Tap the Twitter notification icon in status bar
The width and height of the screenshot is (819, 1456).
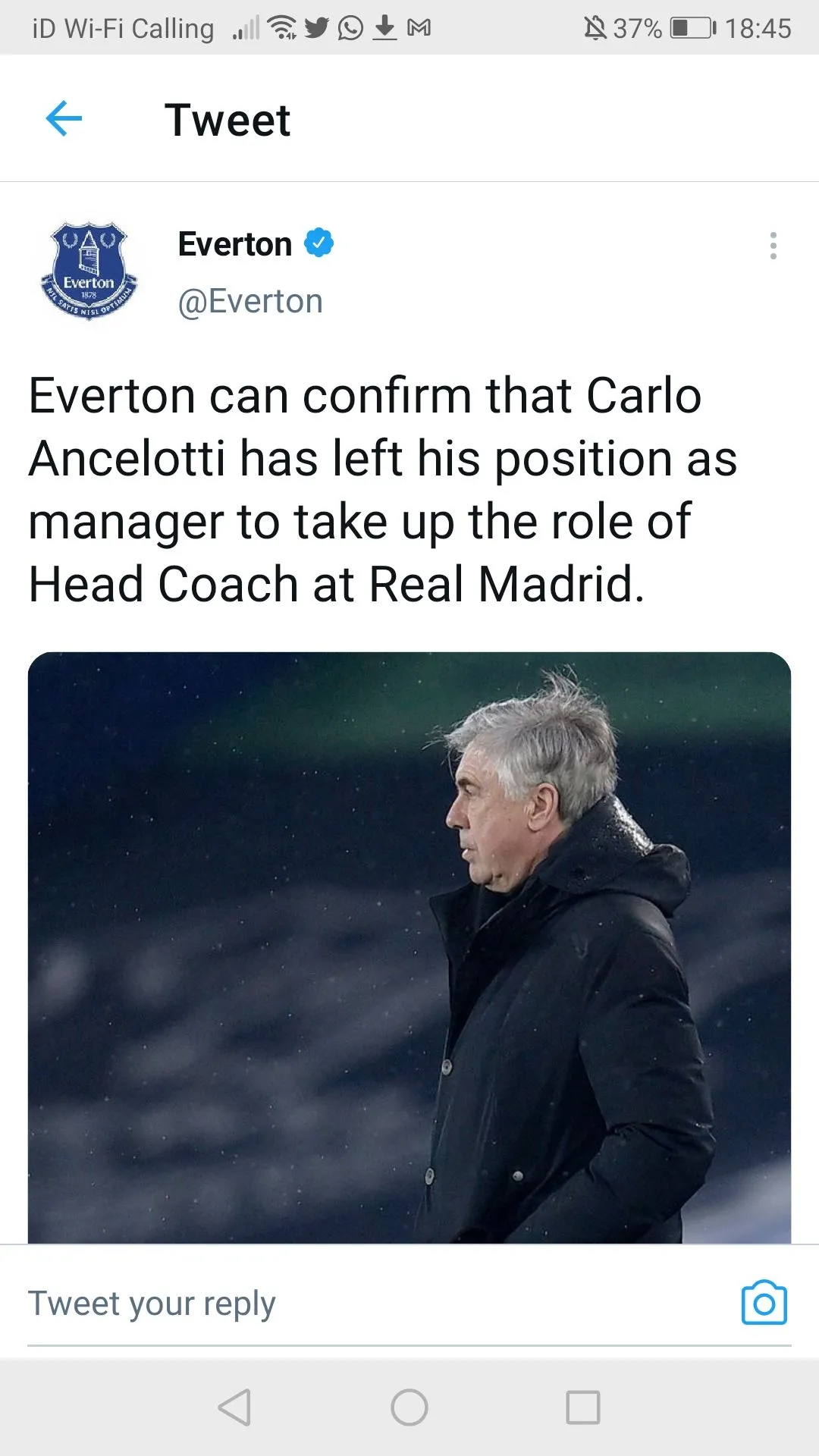(317, 28)
